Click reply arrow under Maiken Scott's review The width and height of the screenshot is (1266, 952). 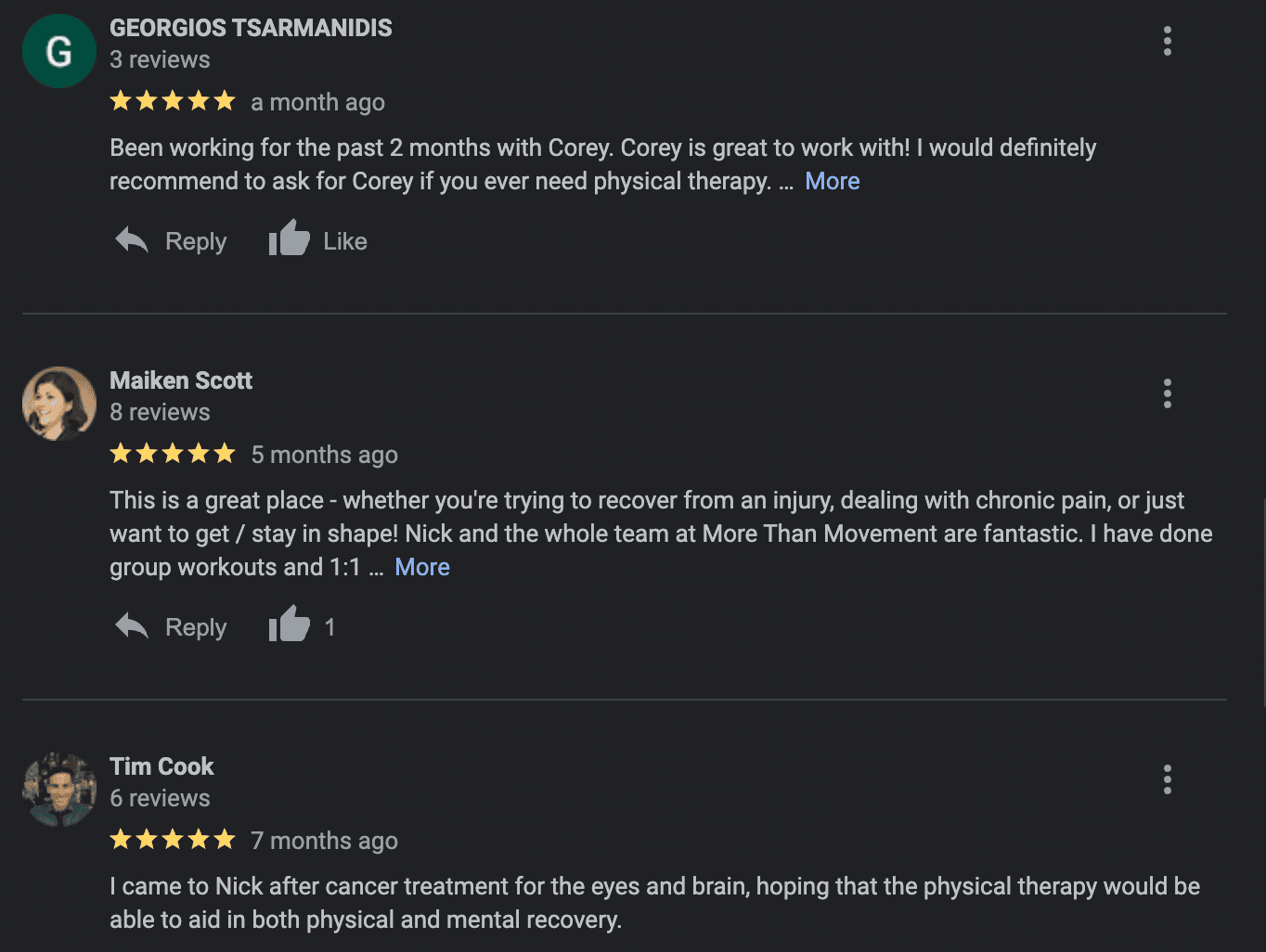[132, 626]
